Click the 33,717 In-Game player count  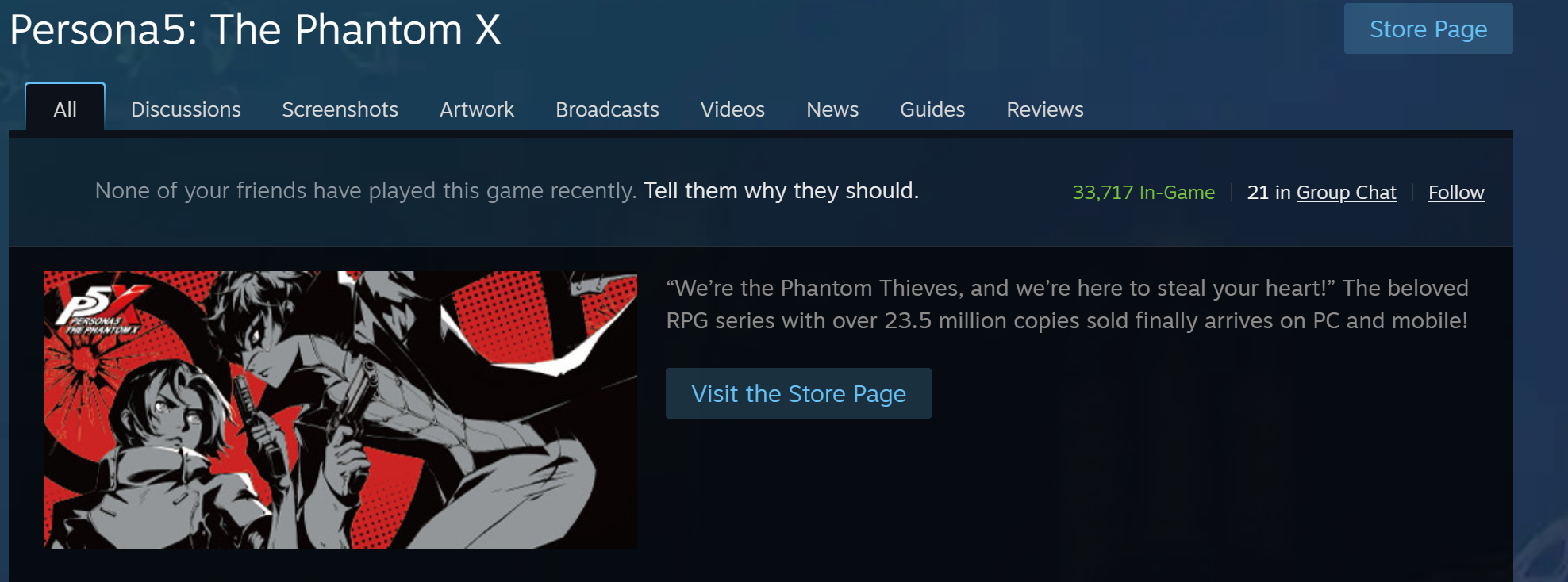click(x=1143, y=193)
